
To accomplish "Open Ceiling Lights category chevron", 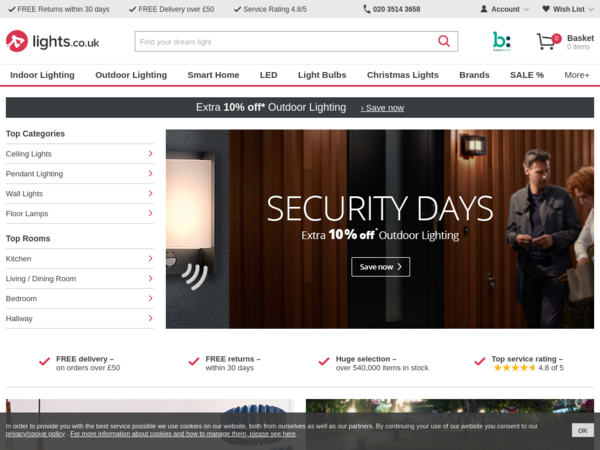I will tap(150, 153).
